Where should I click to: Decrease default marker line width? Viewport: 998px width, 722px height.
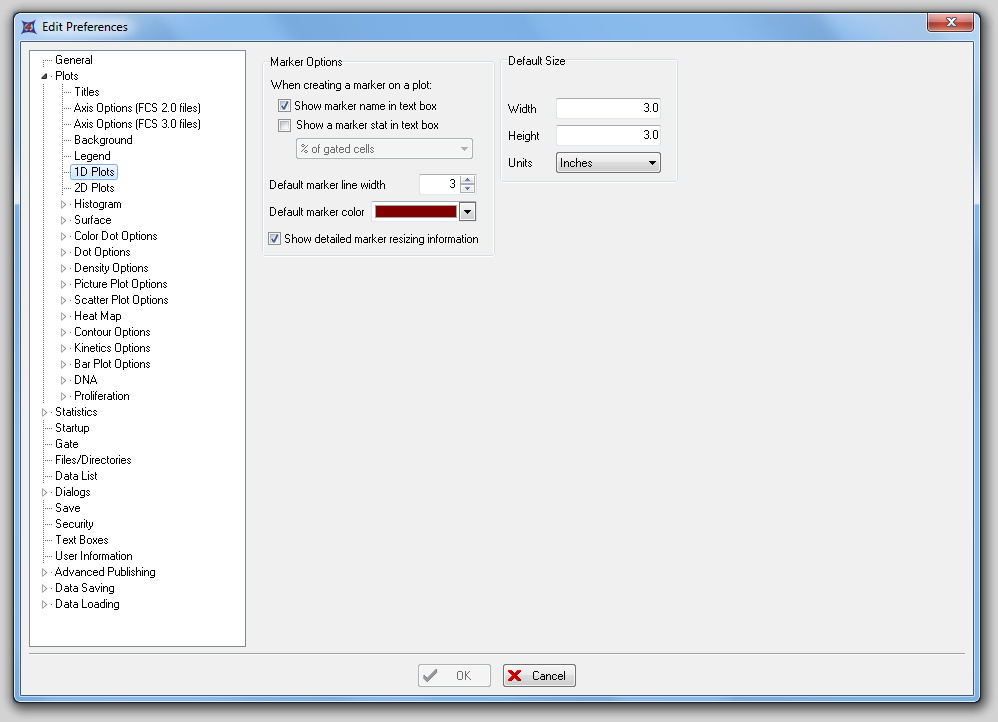coord(468,188)
